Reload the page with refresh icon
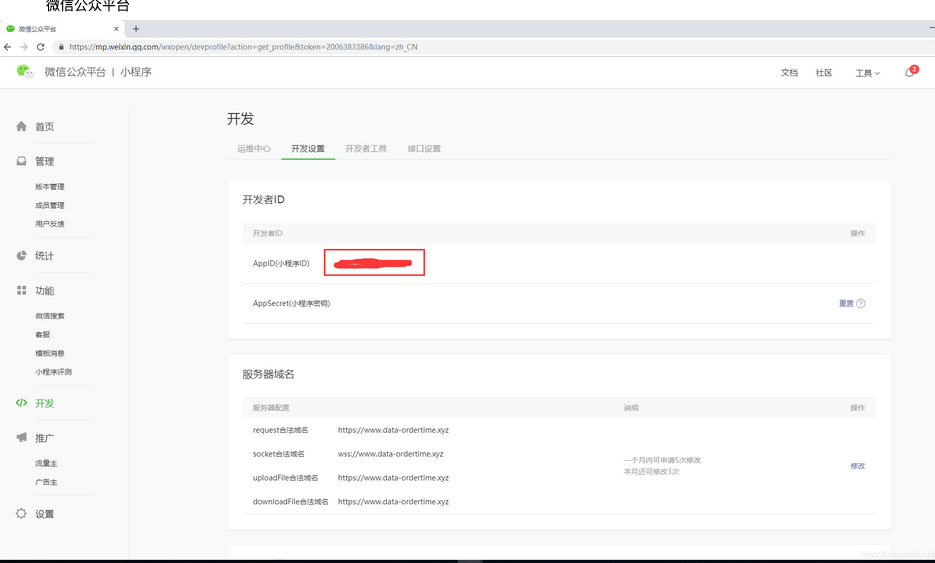This screenshot has height=563, width=935. click(41, 47)
